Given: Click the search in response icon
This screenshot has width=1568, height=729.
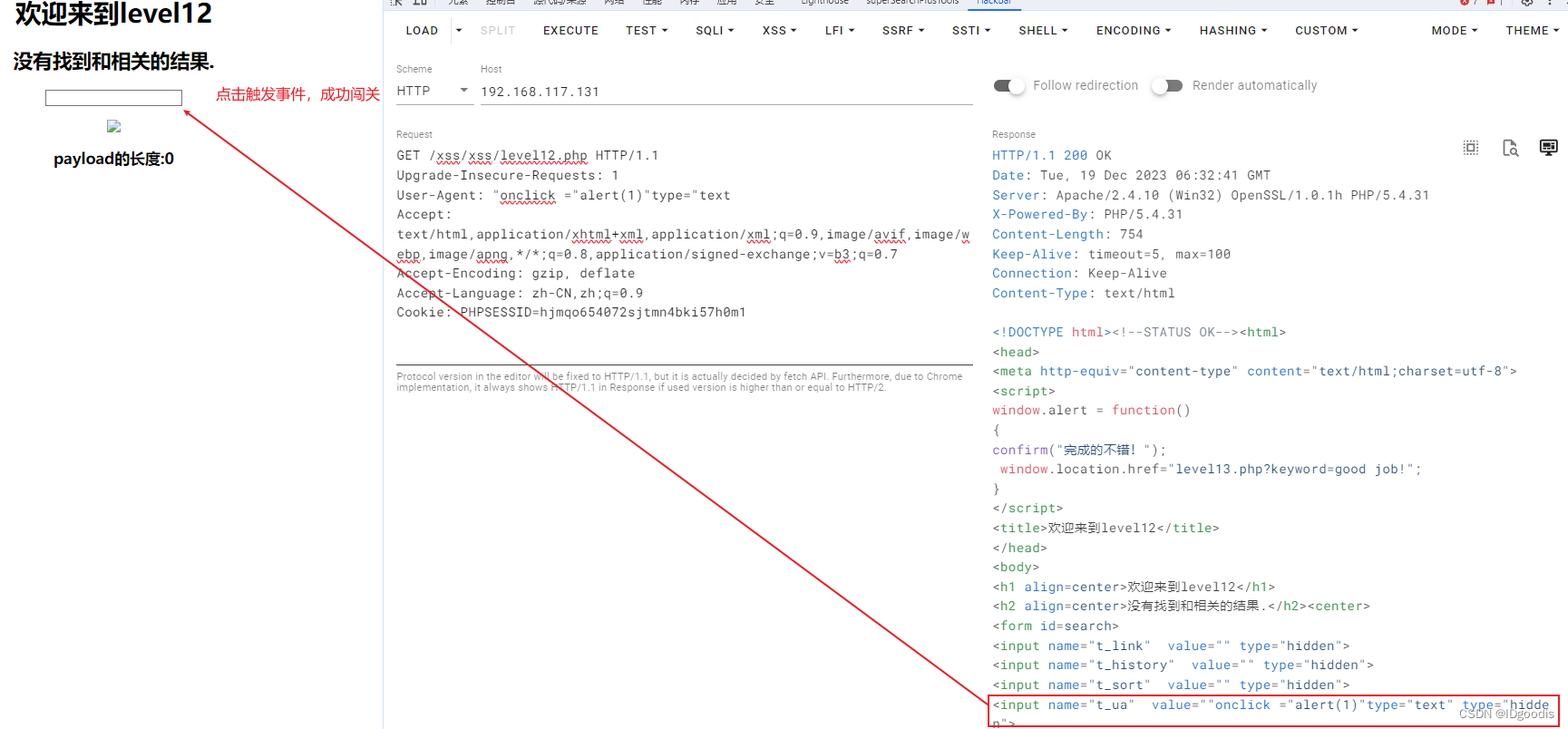Looking at the screenshot, I should [x=1510, y=148].
